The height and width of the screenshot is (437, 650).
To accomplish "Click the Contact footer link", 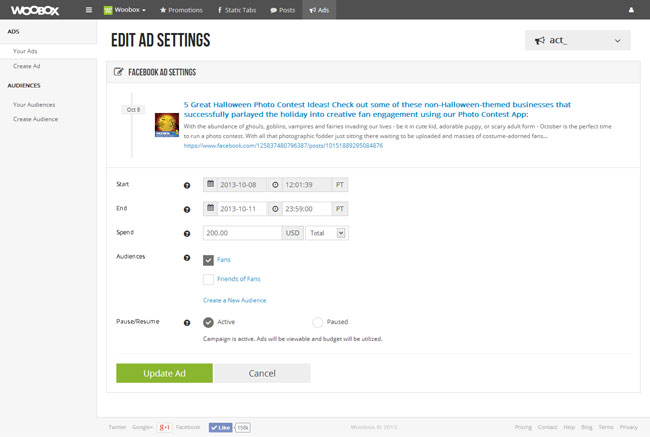I will click(x=547, y=427).
